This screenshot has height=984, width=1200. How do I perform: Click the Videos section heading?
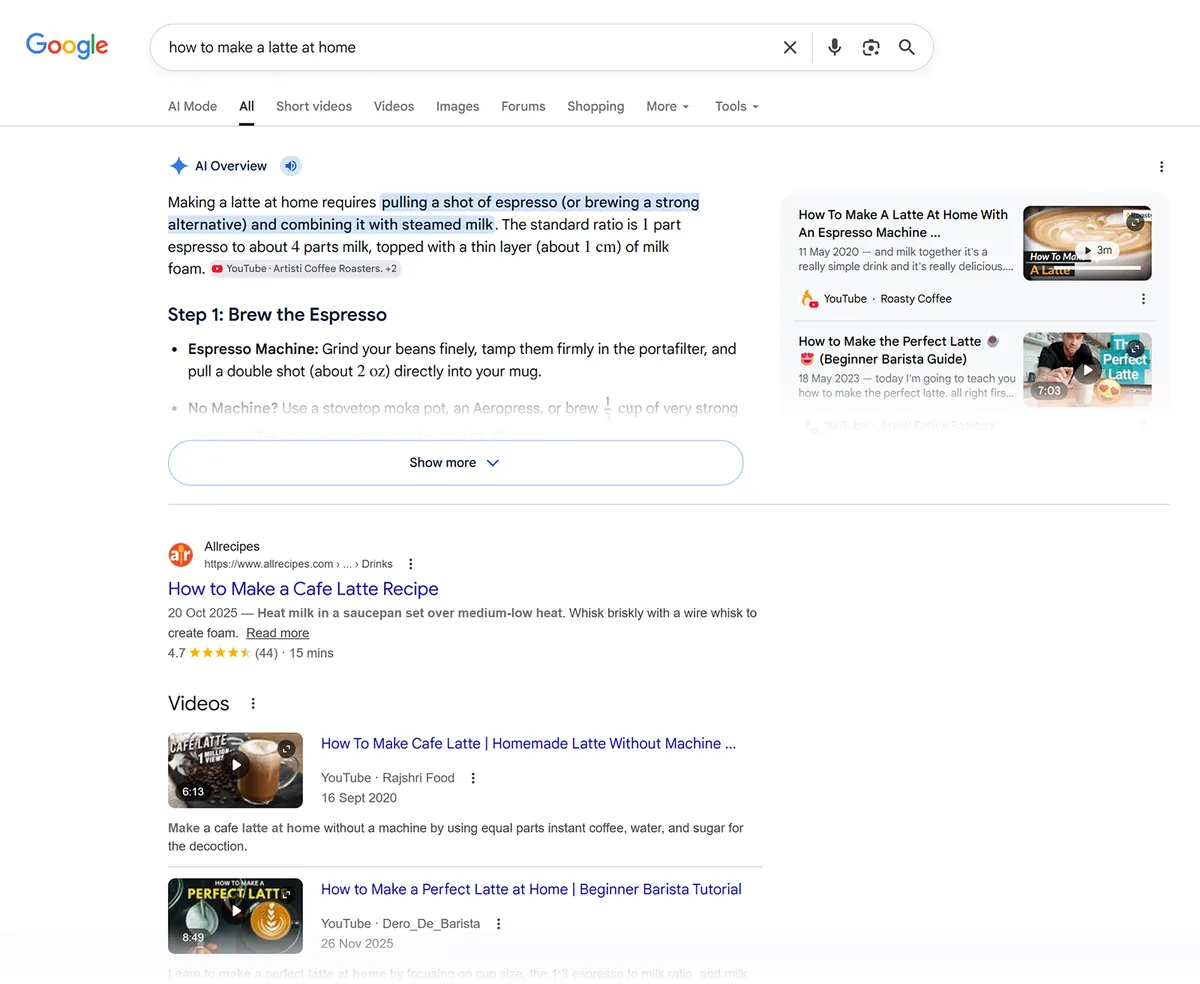pyautogui.click(x=199, y=704)
